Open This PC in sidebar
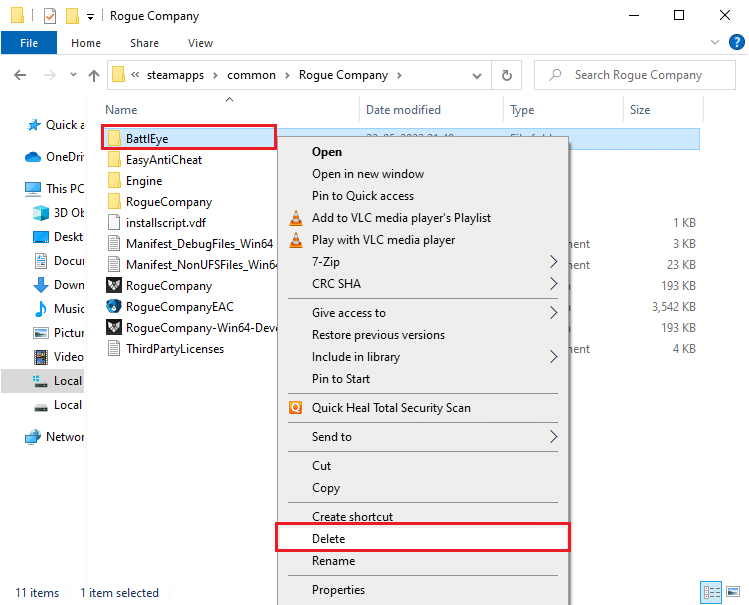The image size is (749, 605). 54,189
